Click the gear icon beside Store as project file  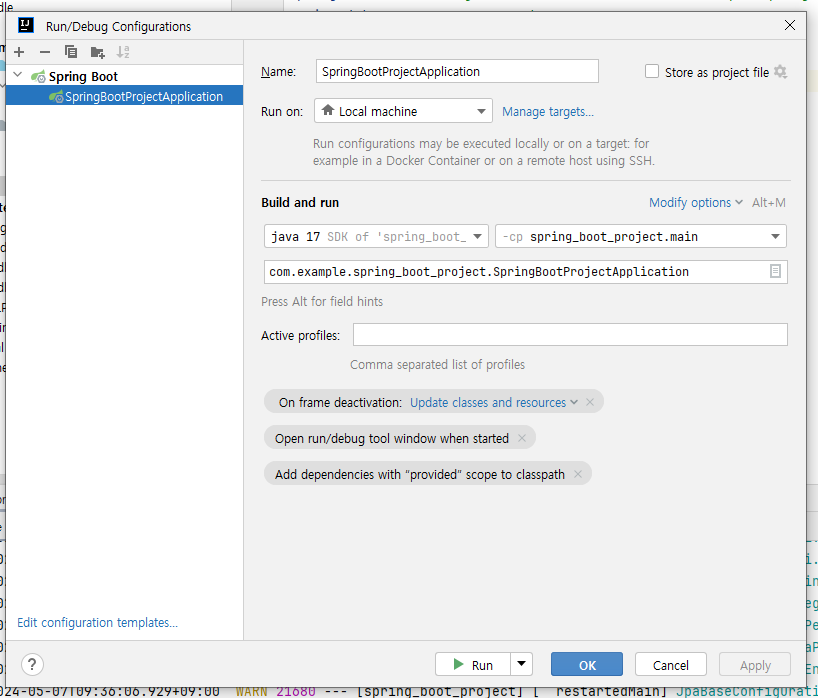780,71
